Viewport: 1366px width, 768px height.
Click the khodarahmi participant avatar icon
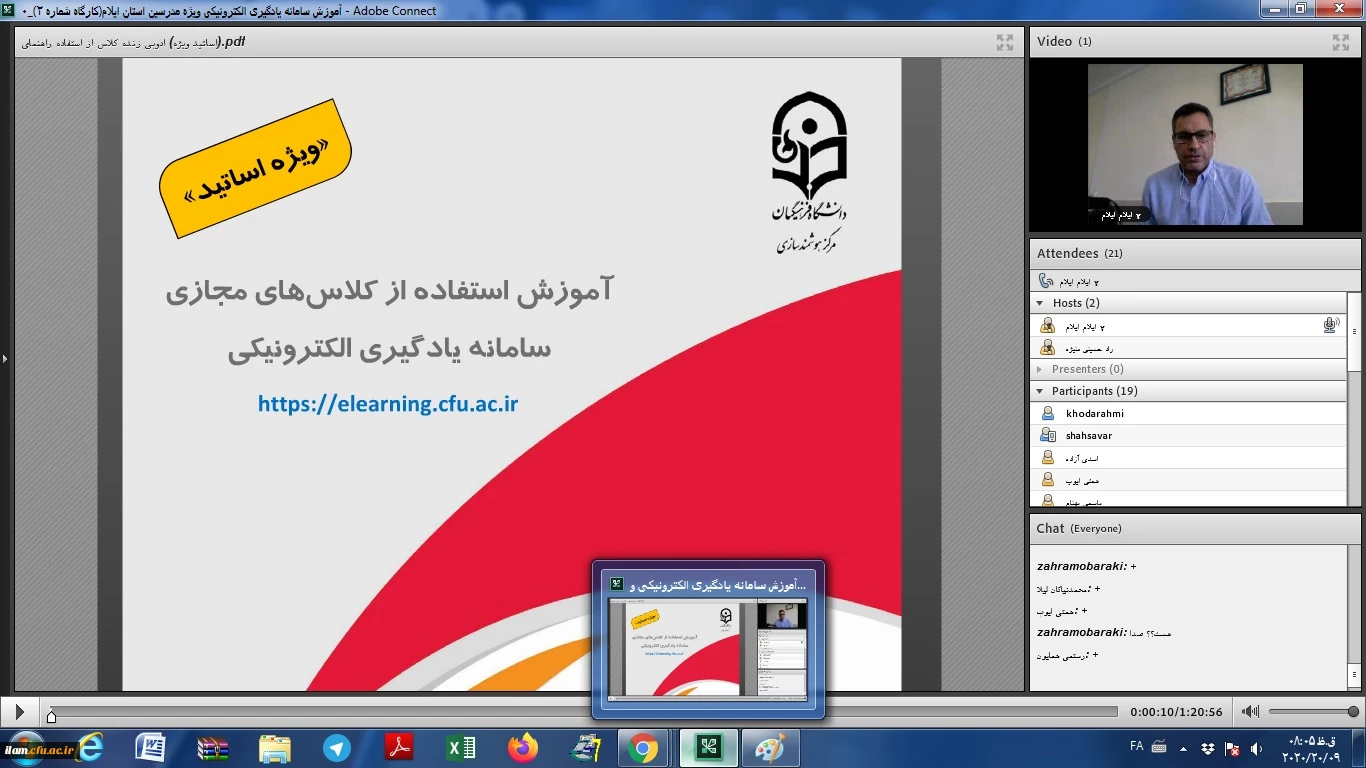click(1047, 413)
